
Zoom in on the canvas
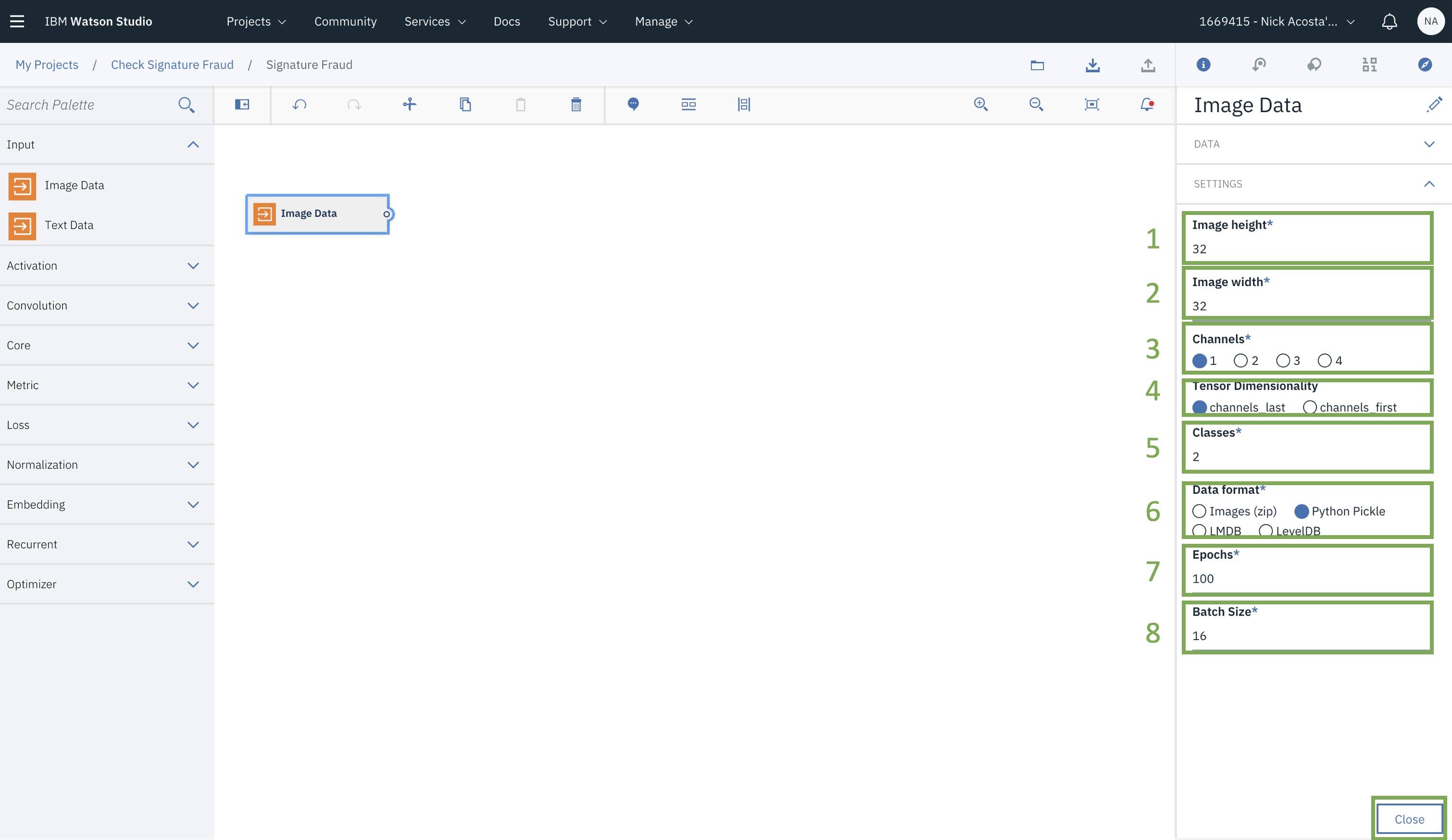tap(981, 104)
